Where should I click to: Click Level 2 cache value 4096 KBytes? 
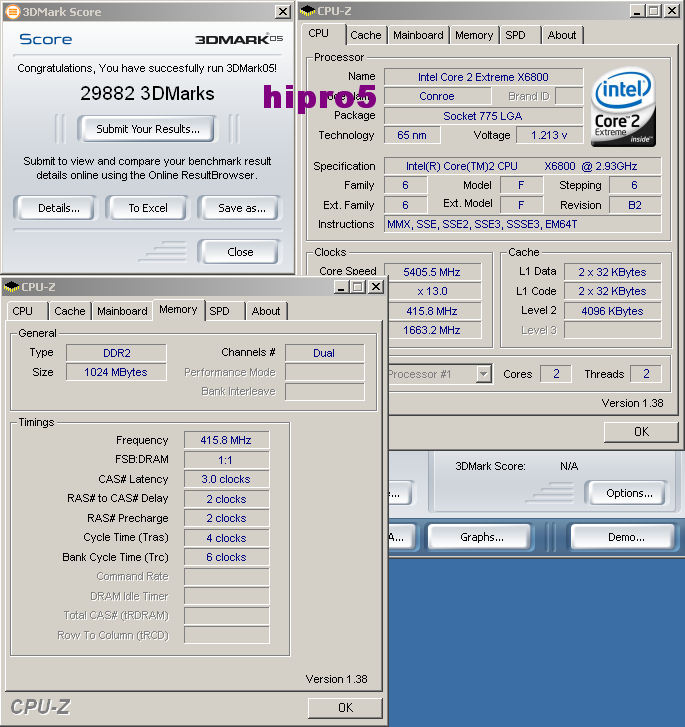pos(612,311)
